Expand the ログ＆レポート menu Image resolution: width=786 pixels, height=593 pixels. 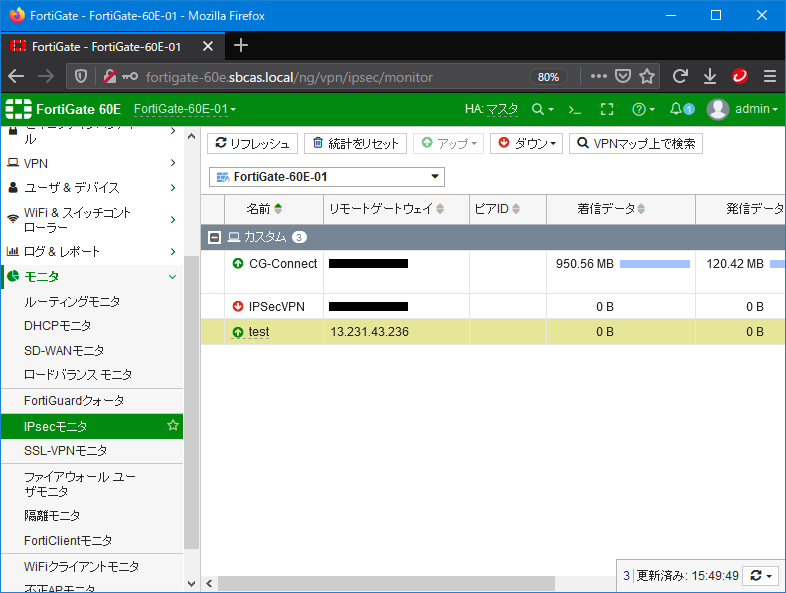point(92,252)
